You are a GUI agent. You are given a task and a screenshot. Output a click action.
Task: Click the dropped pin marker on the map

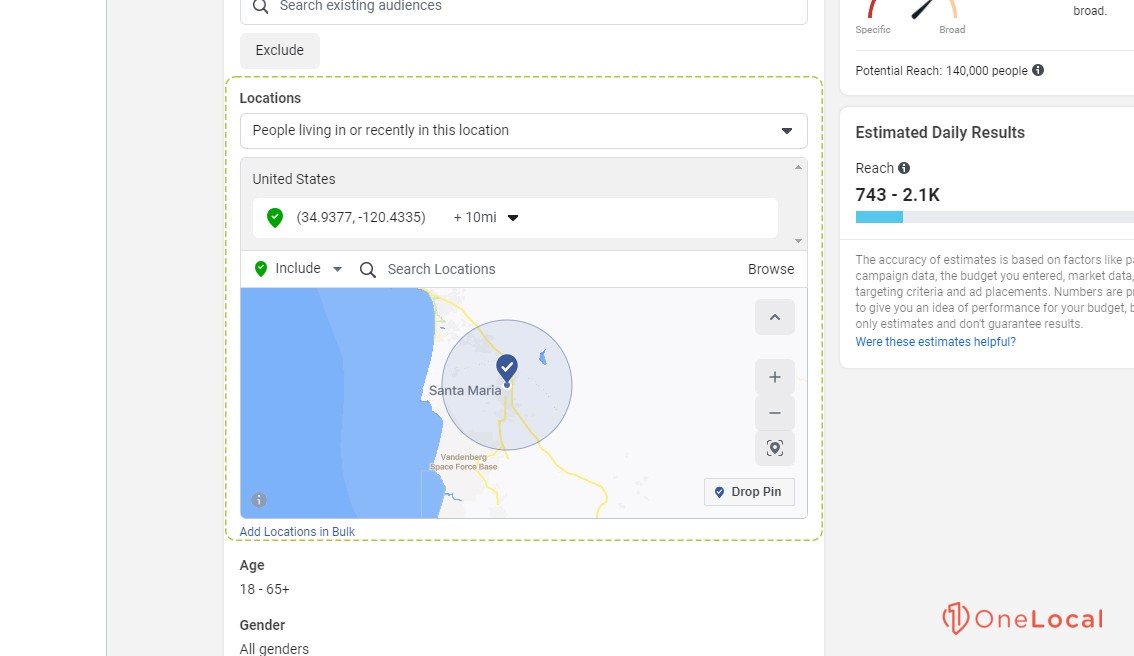[507, 369]
